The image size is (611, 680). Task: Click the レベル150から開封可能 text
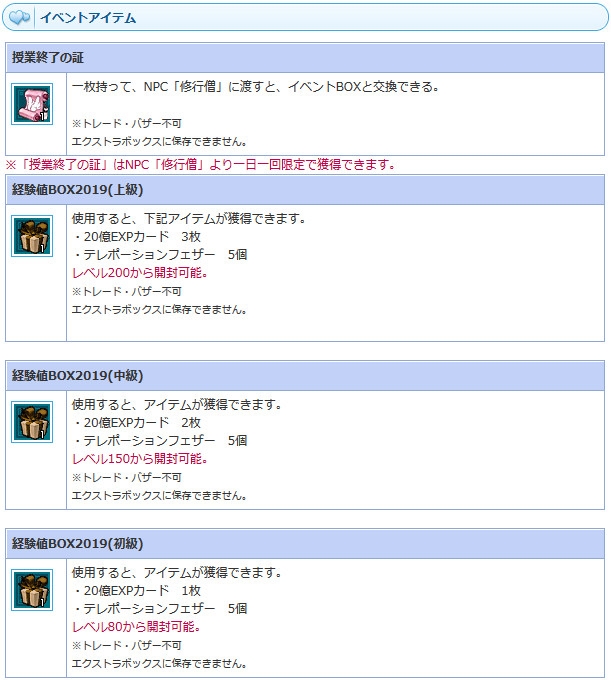pos(140,459)
